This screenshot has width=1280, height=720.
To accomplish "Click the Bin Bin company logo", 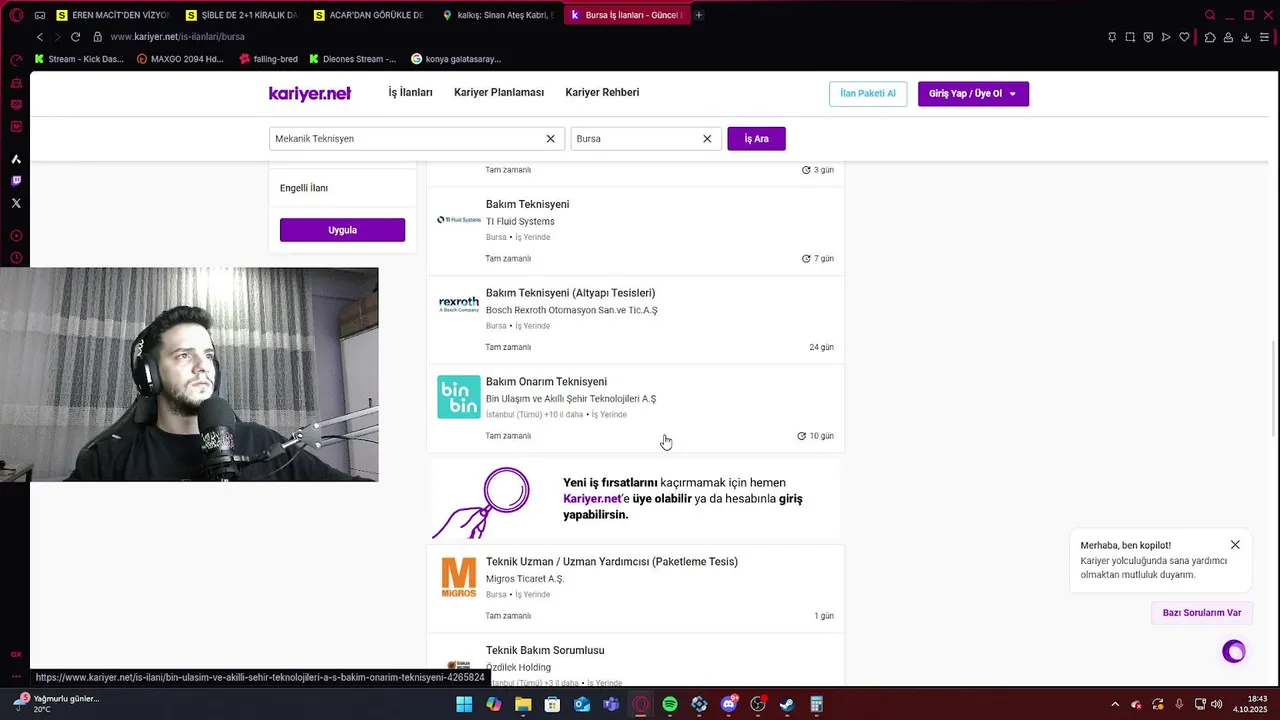I will [459, 397].
